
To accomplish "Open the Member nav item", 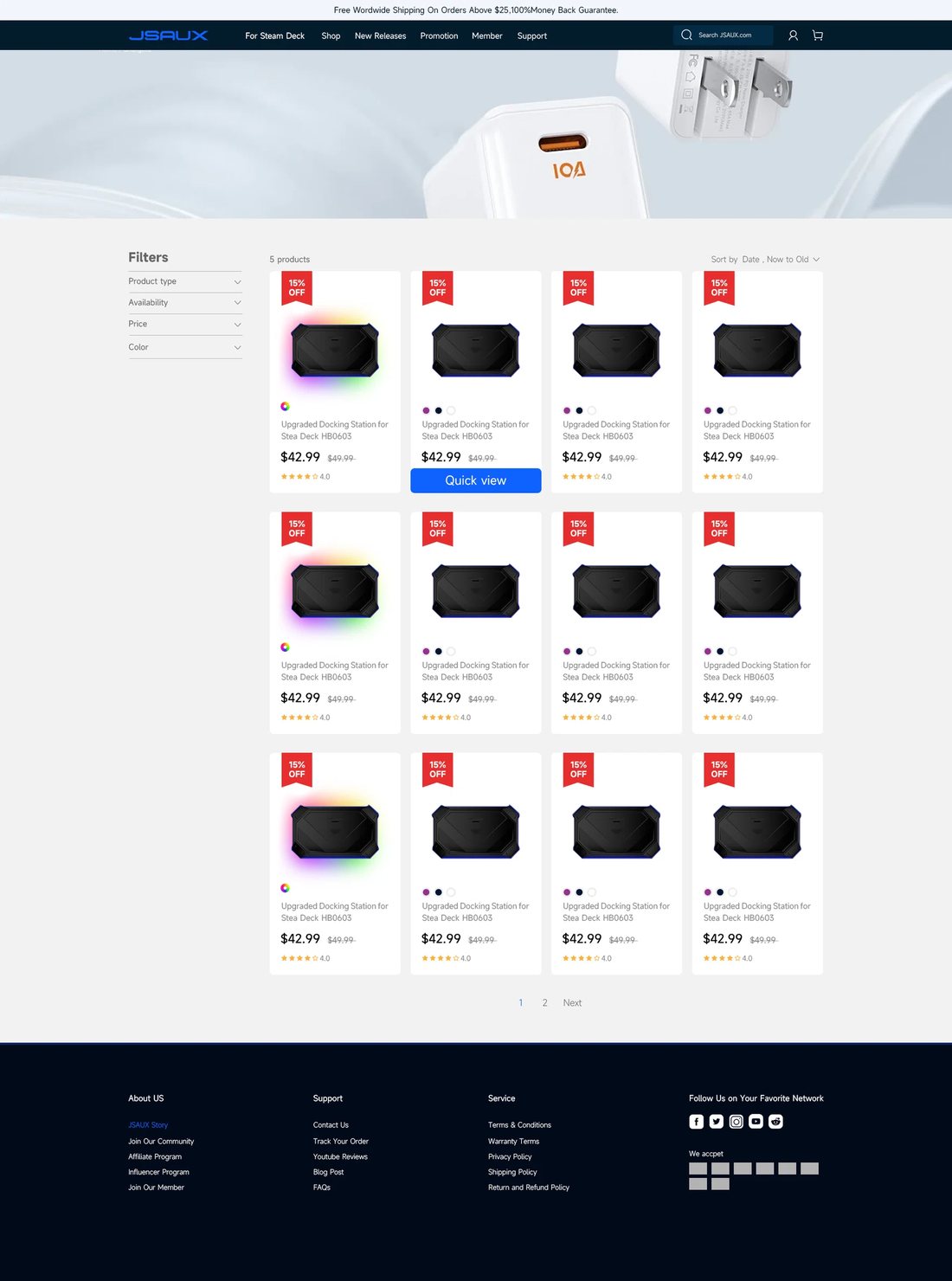I will click(x=487, y=36).
